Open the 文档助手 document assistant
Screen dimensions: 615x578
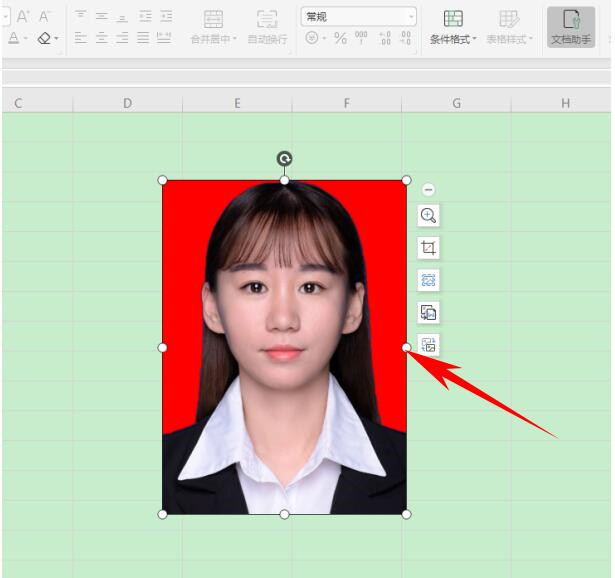571,27
